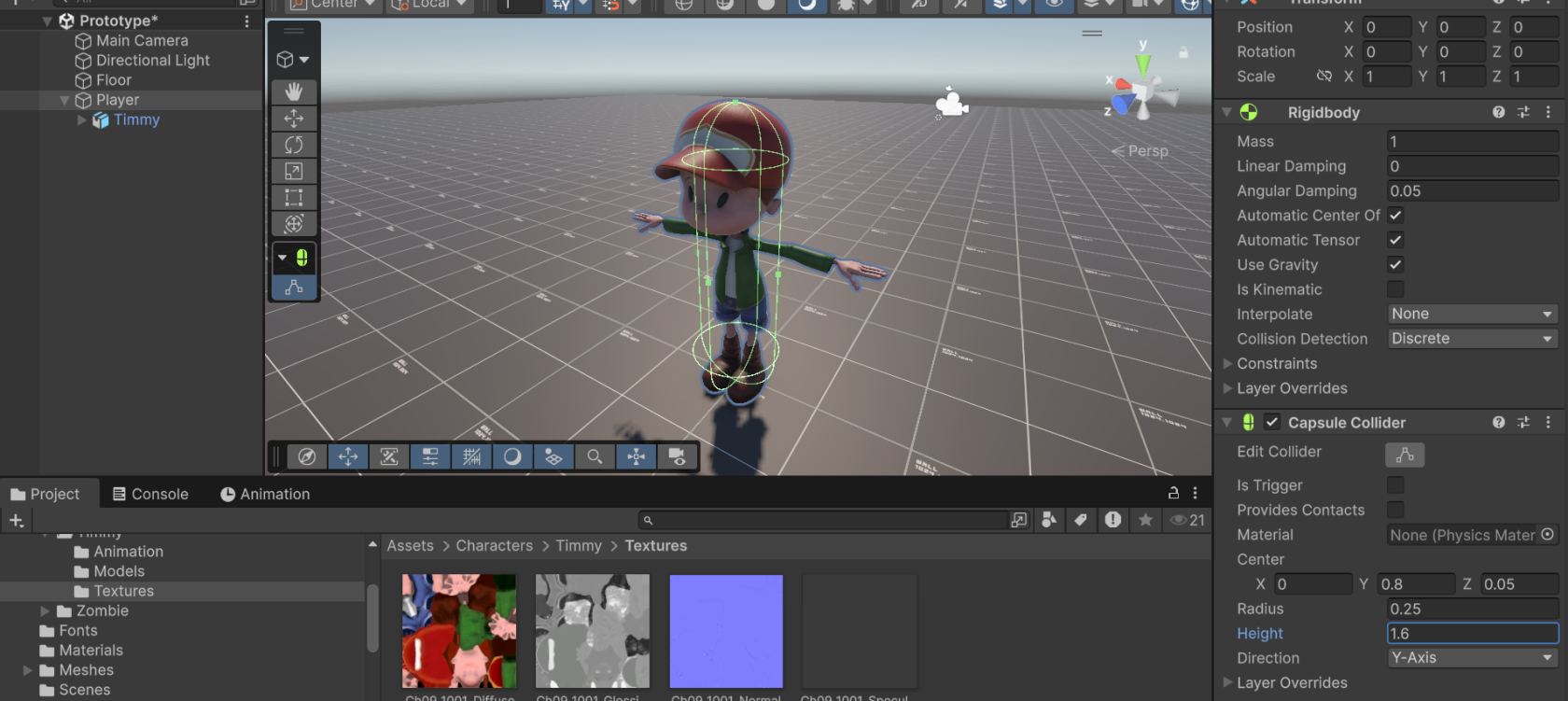
Task: Switch to the Animation tab
Action: pyautogui.click(x=265, y=494)
